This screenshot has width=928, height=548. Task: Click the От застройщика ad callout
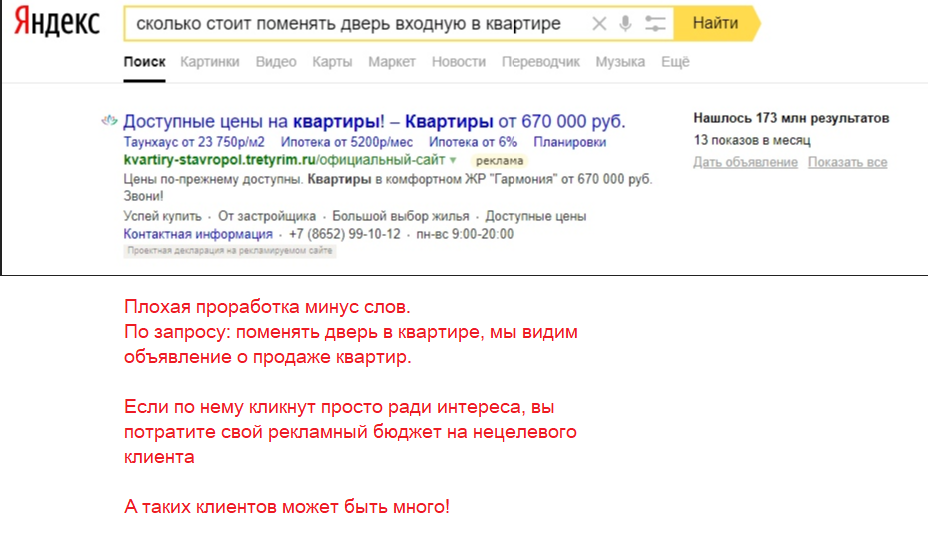[x=267, y=216]
